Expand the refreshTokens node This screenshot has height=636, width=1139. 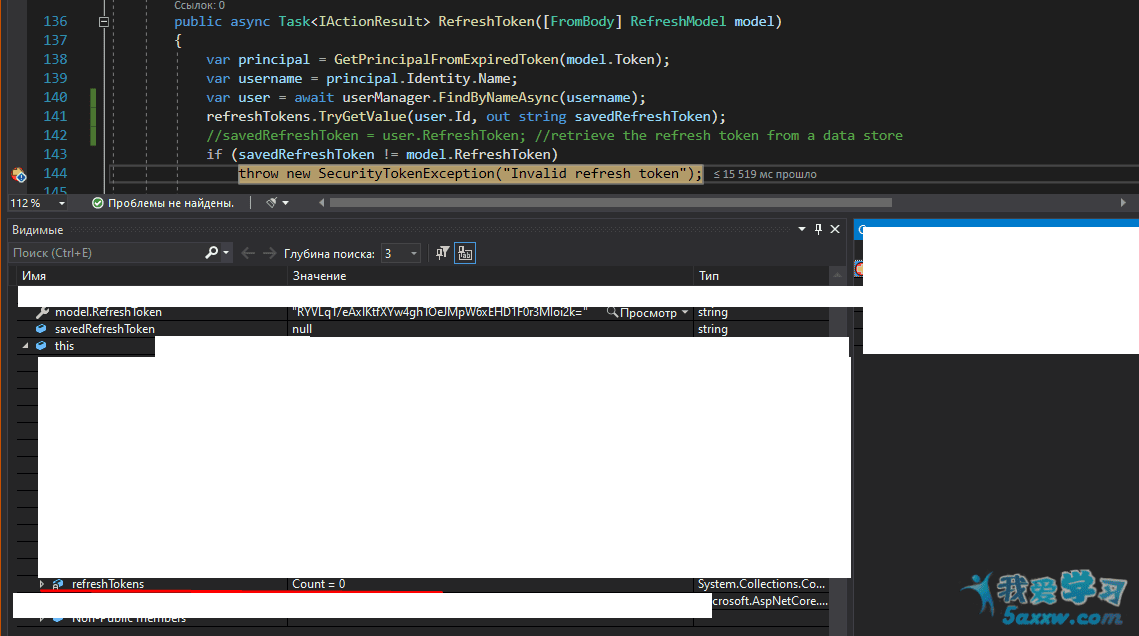(42, 584)
